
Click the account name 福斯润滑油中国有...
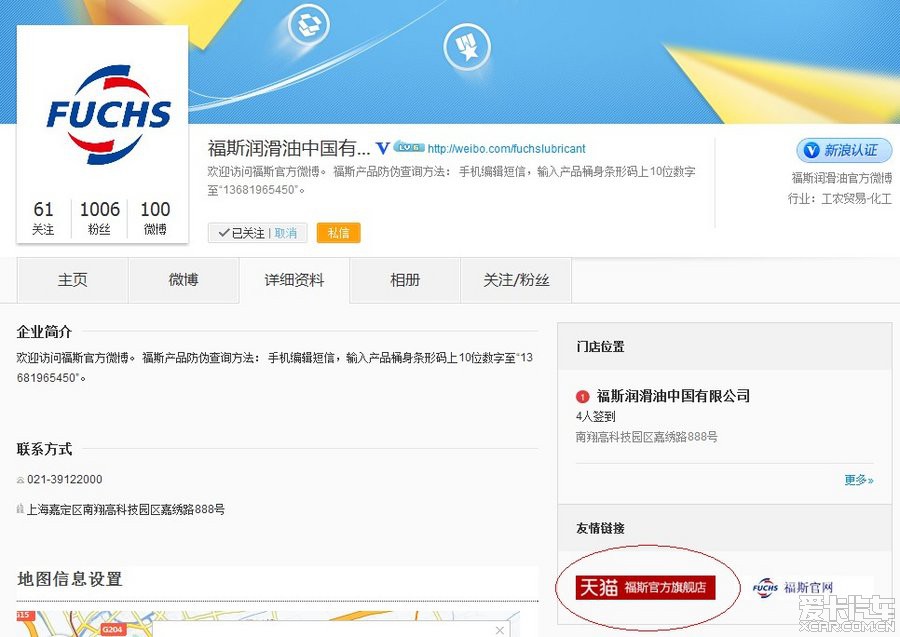coord(289,149)
